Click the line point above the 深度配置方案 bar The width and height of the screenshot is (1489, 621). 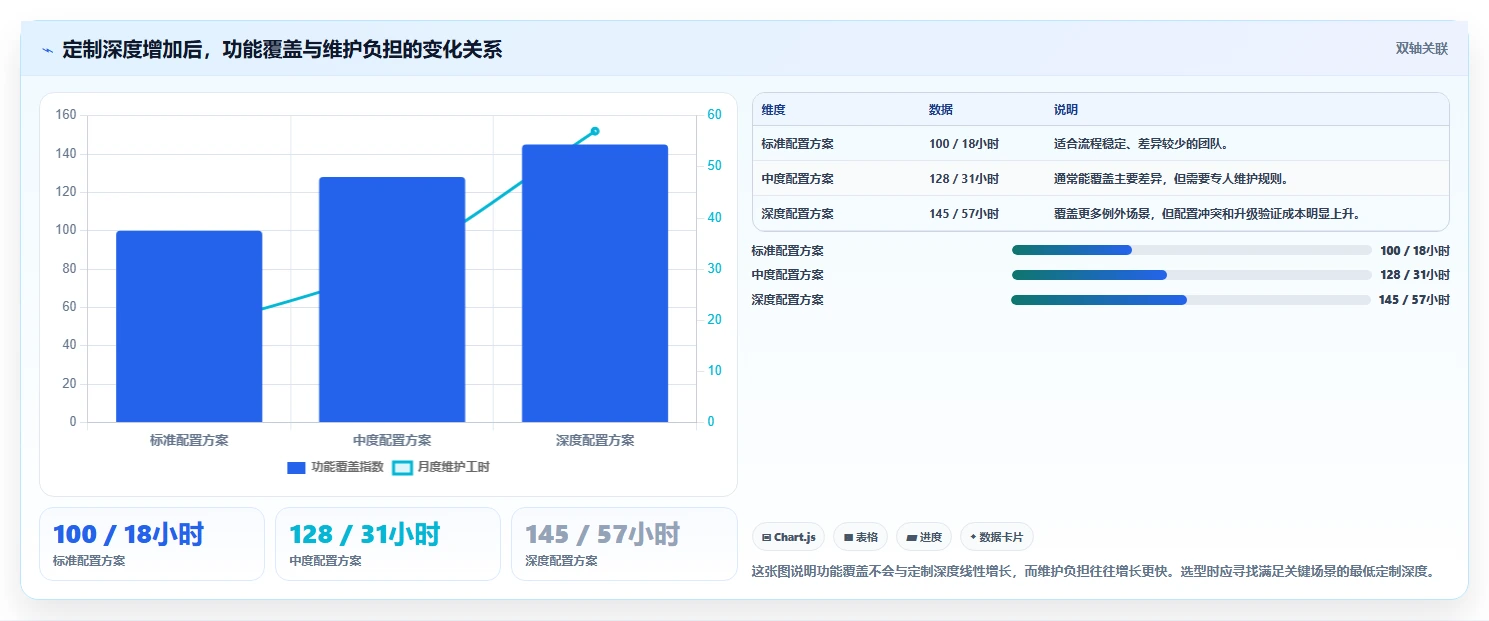point(595,131)
